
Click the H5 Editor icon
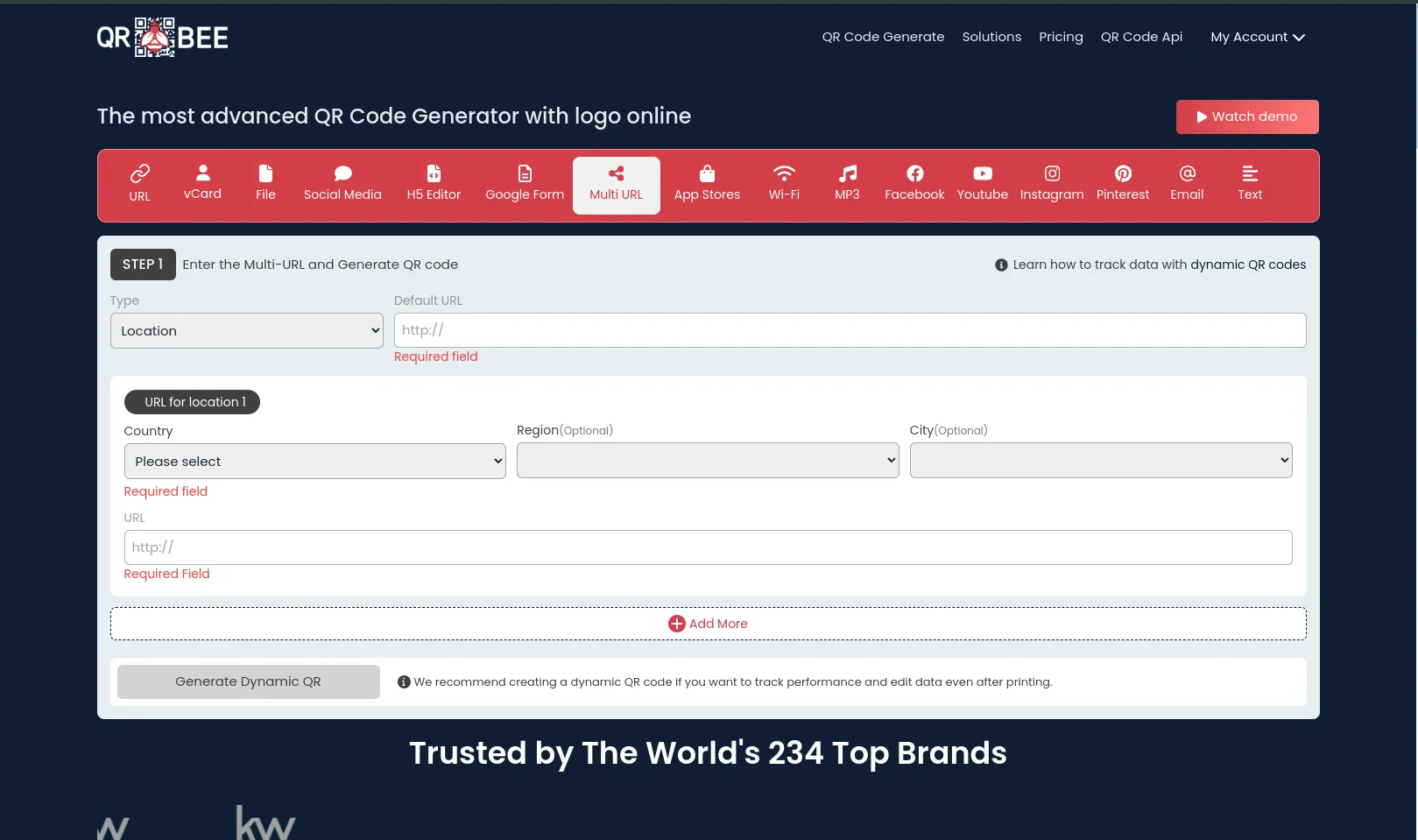(434, 173)
